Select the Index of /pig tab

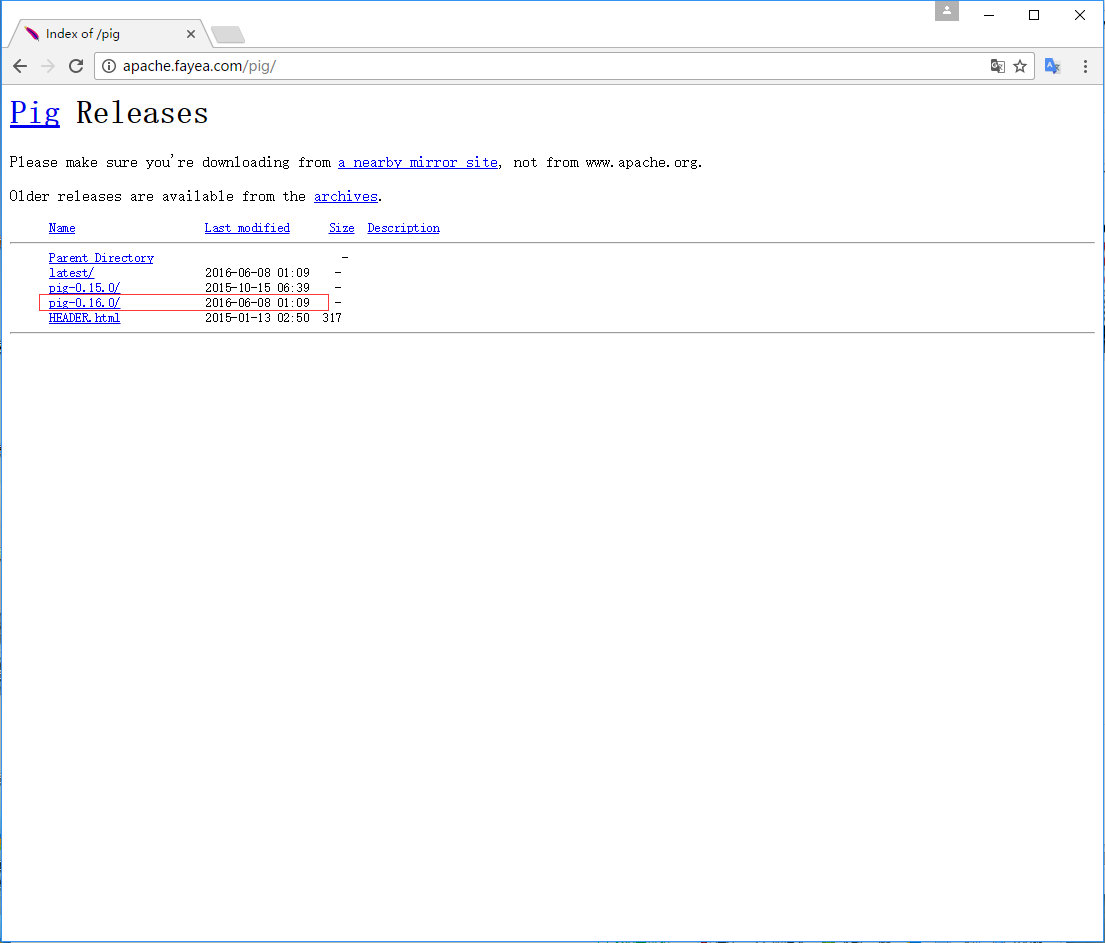click(x=100, y=34)
